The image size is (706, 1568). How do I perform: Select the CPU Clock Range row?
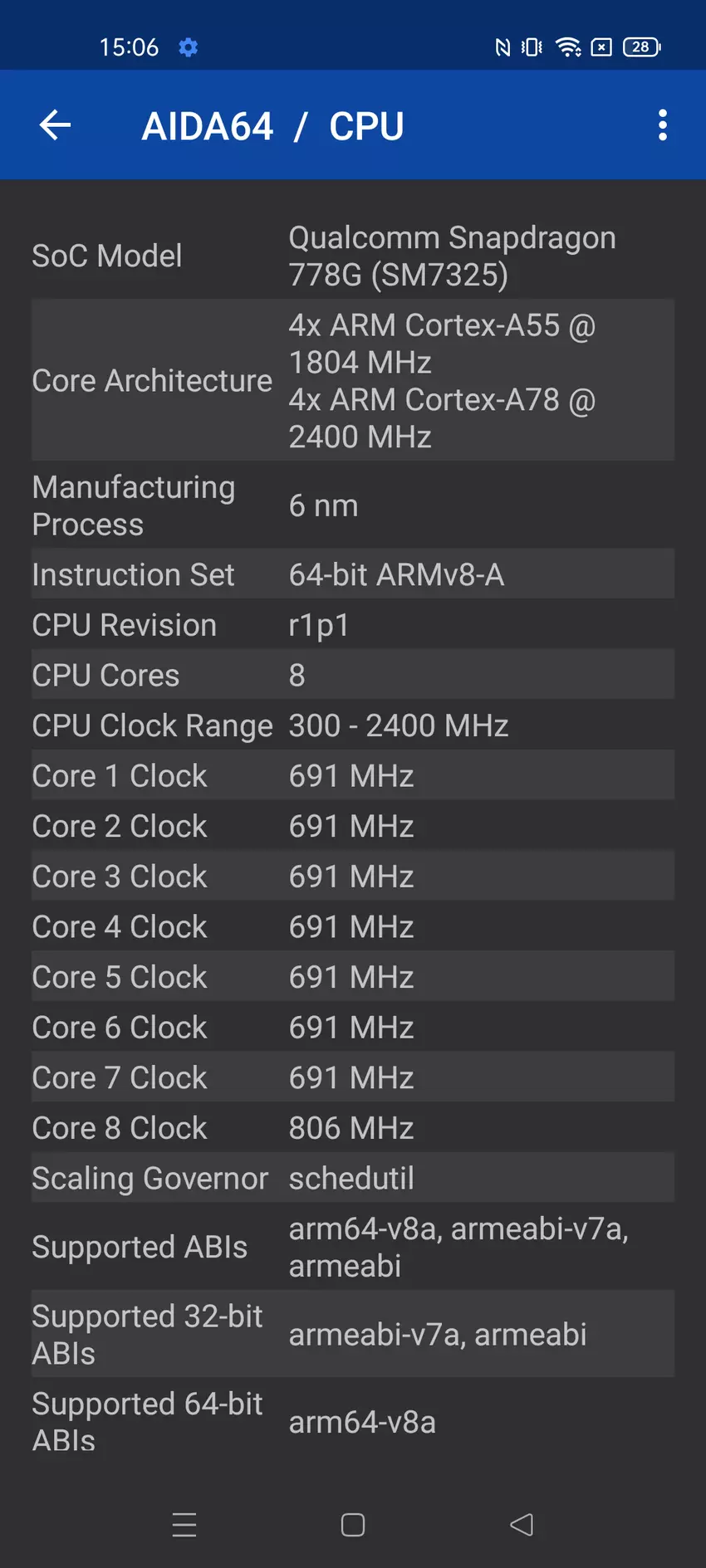[x=353, y=725]
